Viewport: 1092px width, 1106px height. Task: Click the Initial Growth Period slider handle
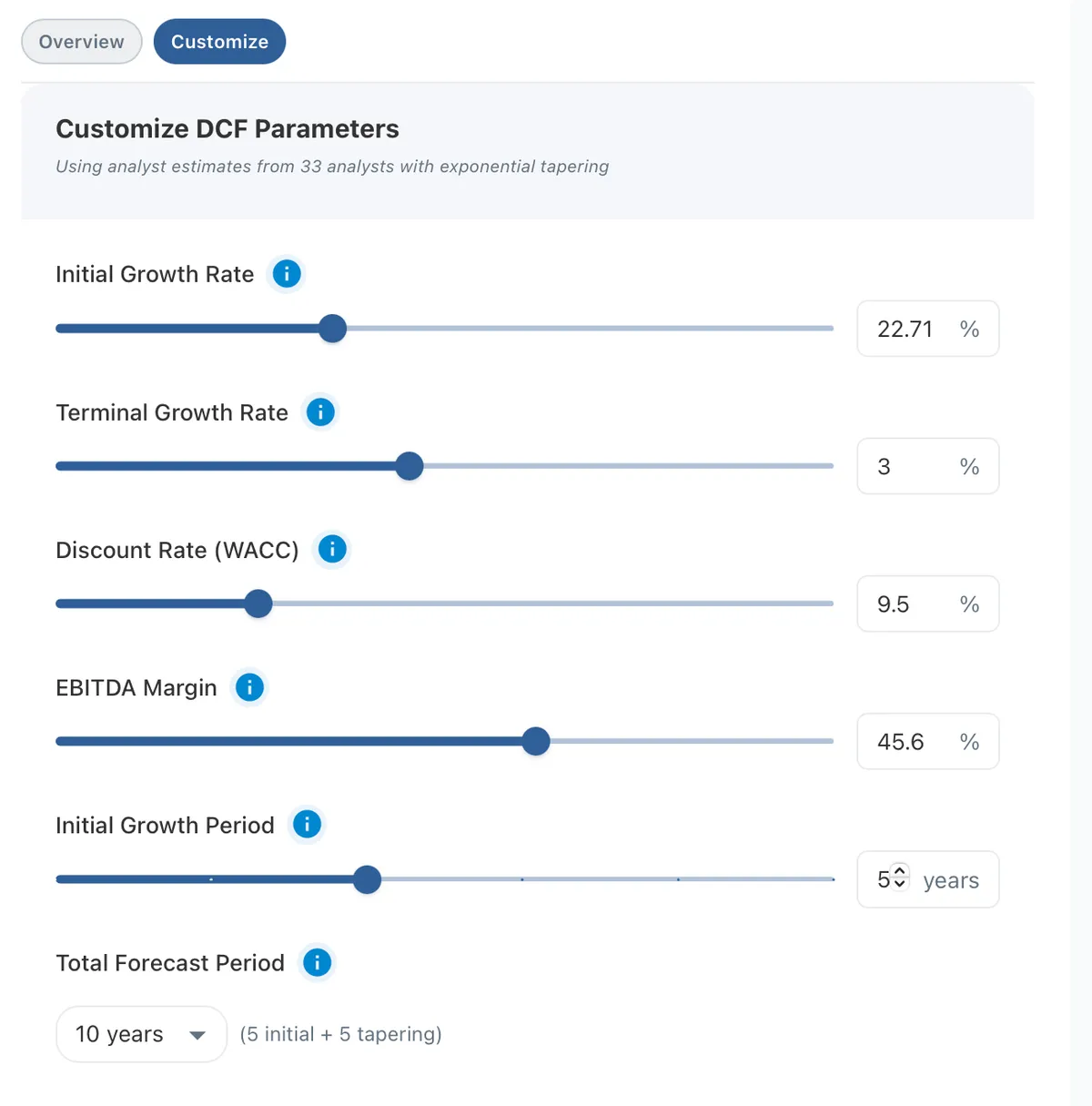pos(367,879)
